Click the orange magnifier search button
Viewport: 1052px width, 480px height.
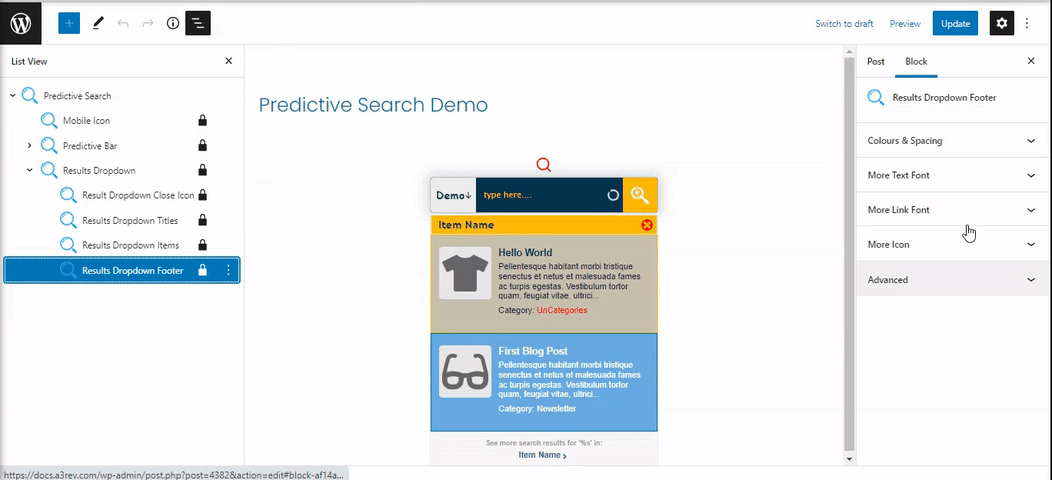[x=640, y=195]
